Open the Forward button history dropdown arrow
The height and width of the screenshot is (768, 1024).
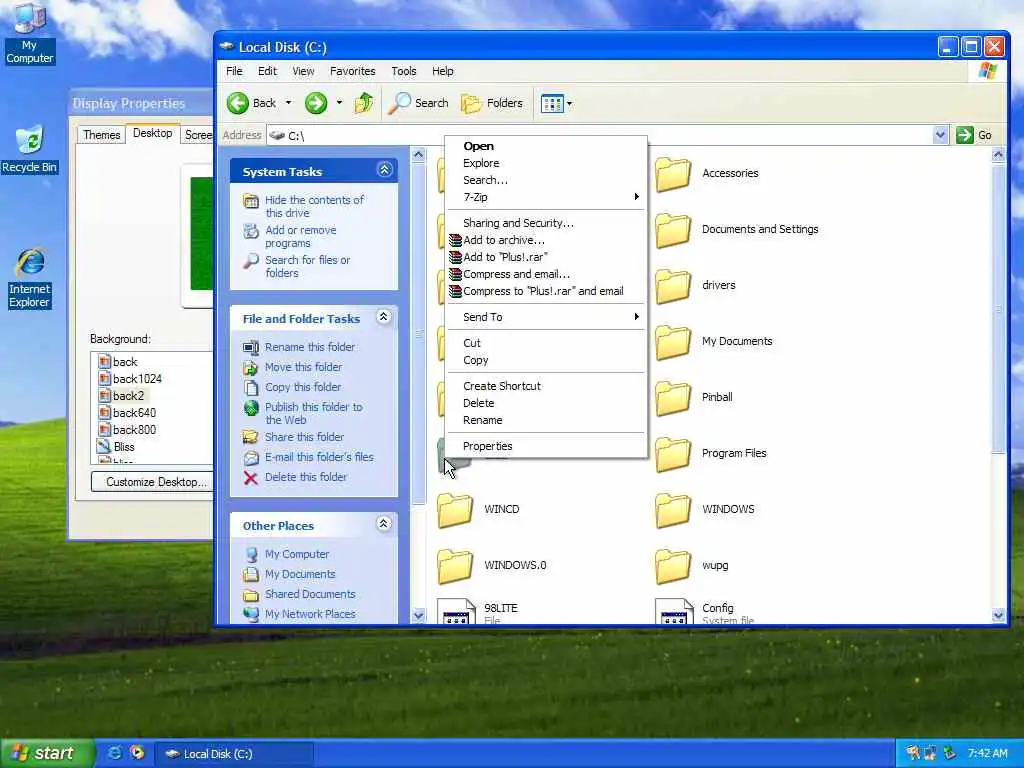pos(339,103)
